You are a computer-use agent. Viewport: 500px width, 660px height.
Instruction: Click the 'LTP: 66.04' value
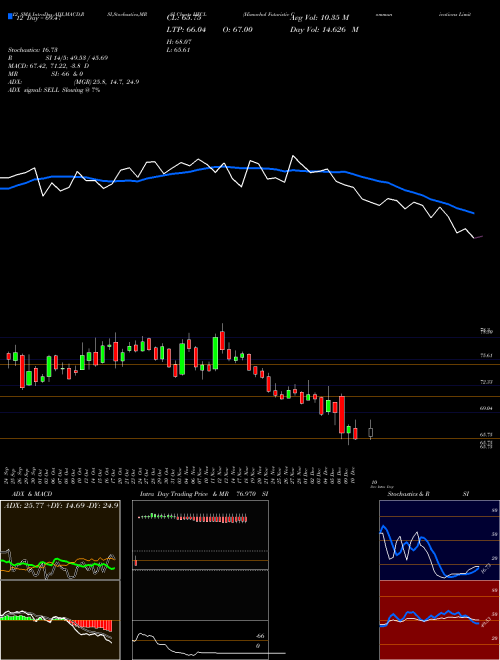[x=186, y=29]
